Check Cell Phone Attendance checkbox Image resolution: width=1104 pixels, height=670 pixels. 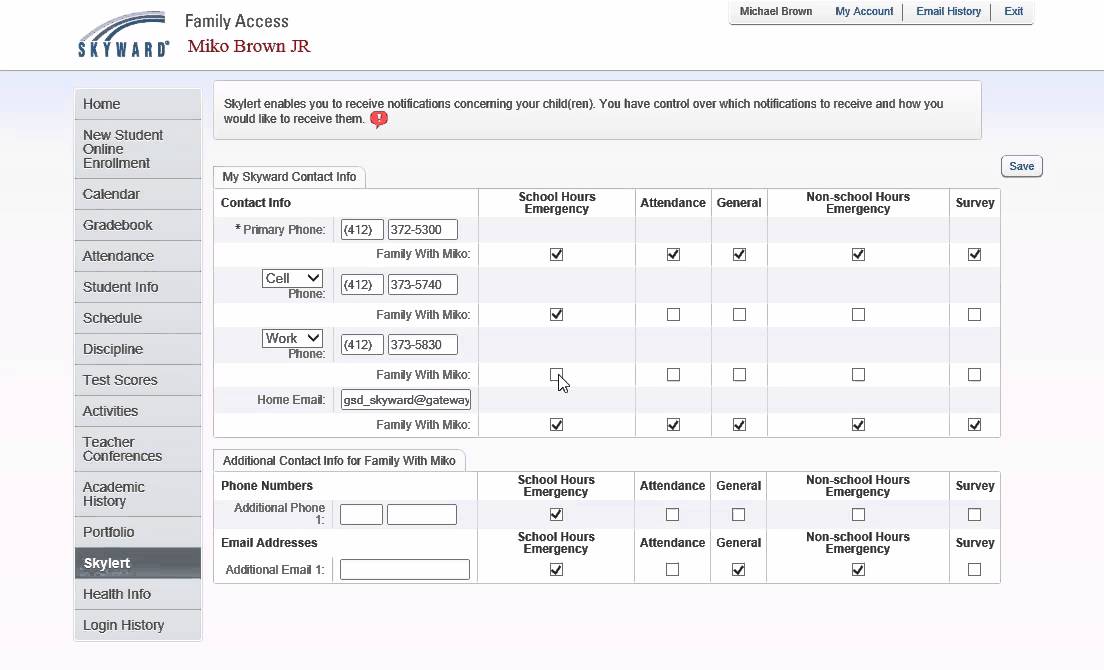coord(673,315)
